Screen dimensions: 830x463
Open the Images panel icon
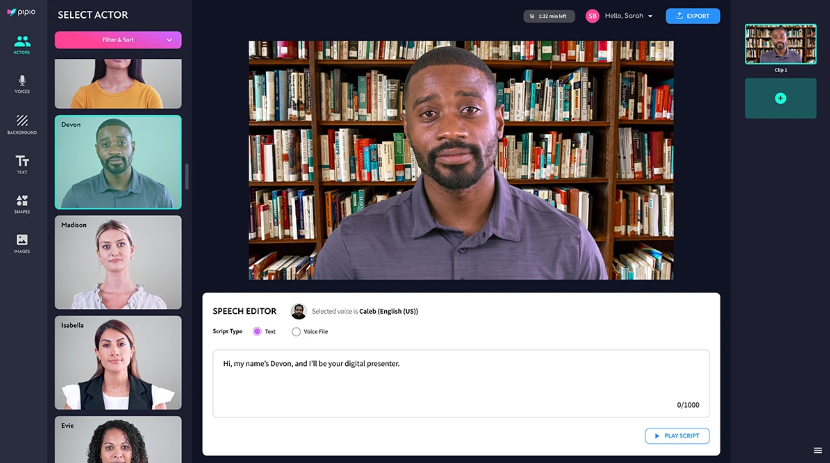(x=22, y=243)
